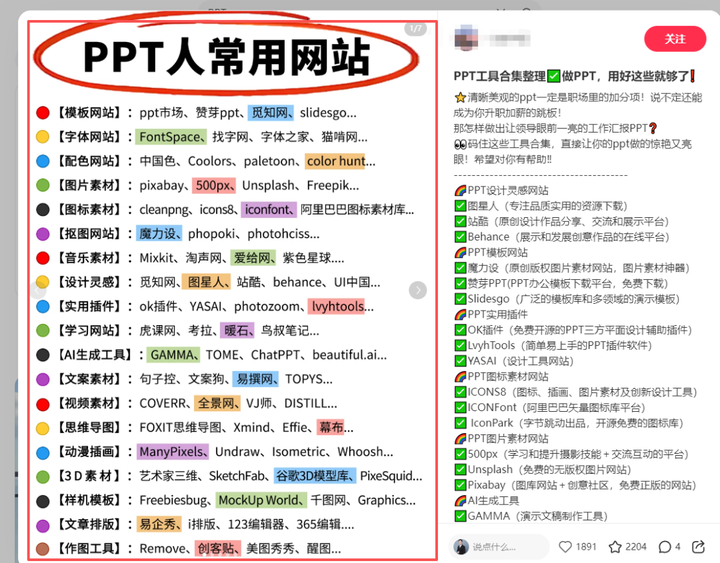Click the ICONS8 description line

pos(575,392)
